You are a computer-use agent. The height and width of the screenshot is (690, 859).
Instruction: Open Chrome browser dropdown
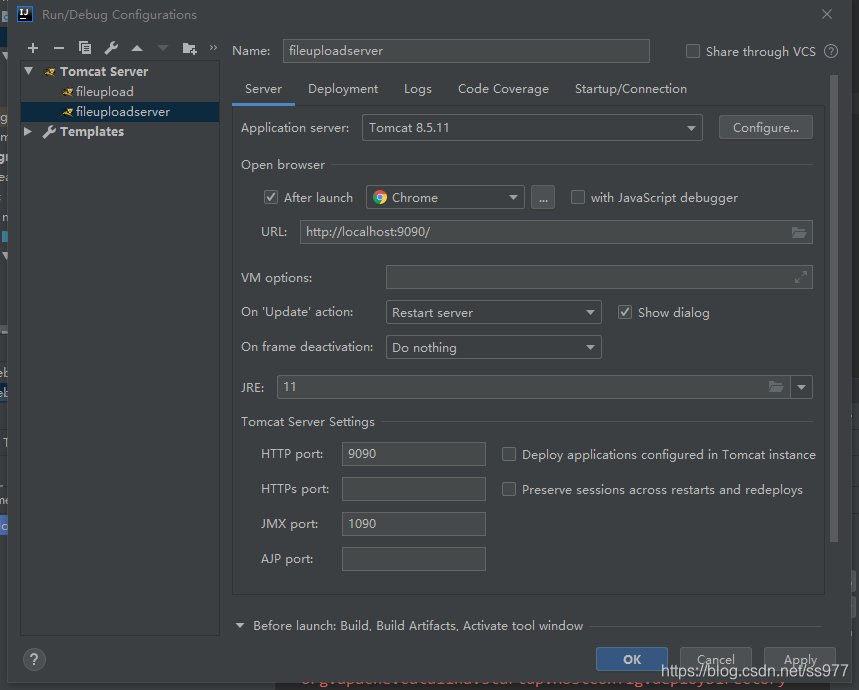445,197
